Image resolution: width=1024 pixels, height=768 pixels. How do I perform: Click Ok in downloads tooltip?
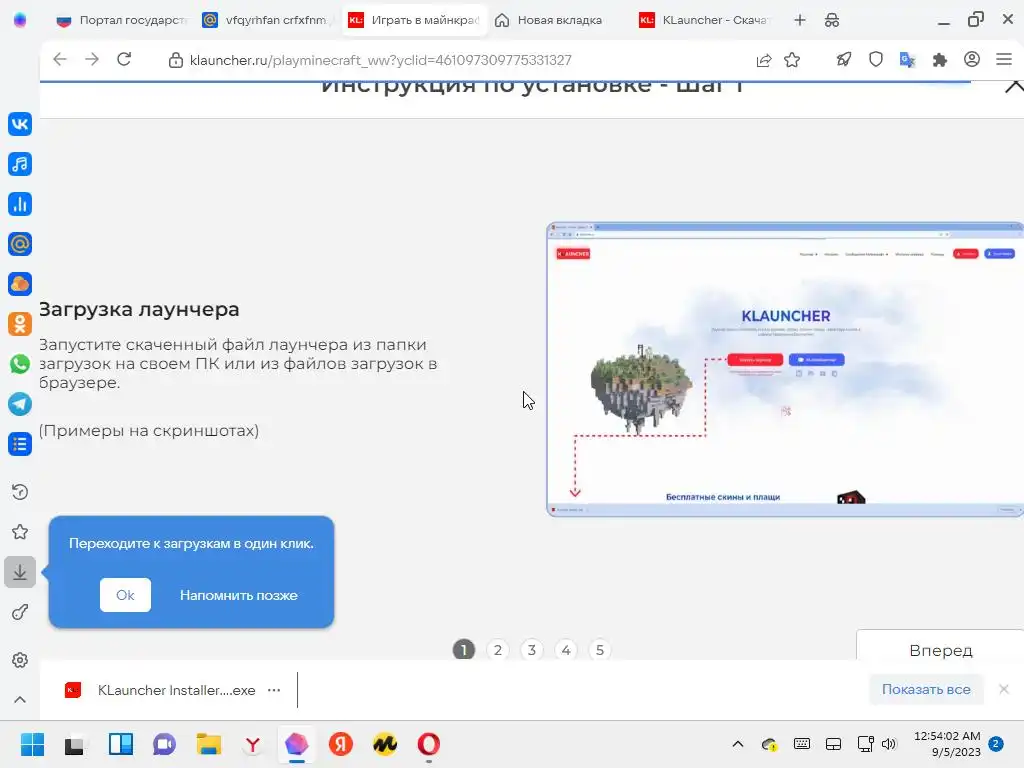pyautogui.click(x=125, y=595)
